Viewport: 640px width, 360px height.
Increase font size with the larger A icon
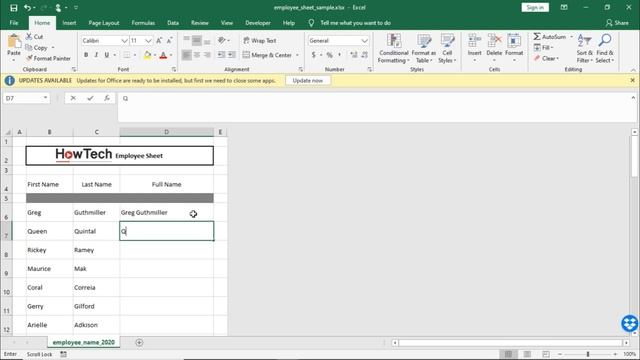click(x=159, y=40)
